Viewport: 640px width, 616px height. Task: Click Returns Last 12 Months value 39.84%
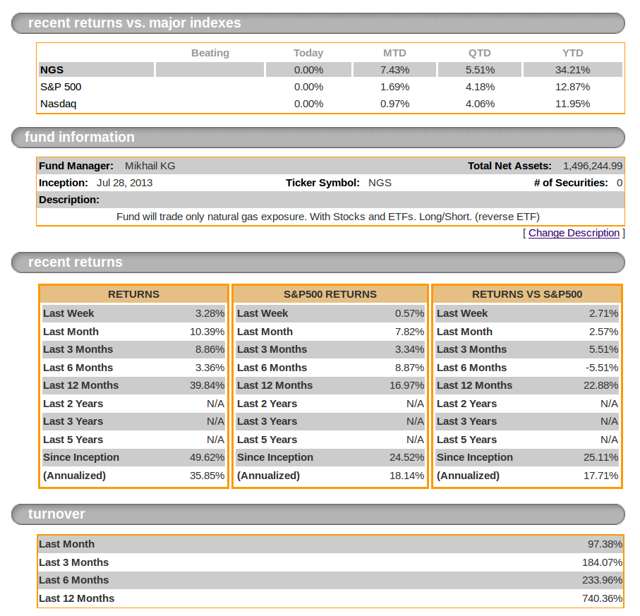click(207, 385)
